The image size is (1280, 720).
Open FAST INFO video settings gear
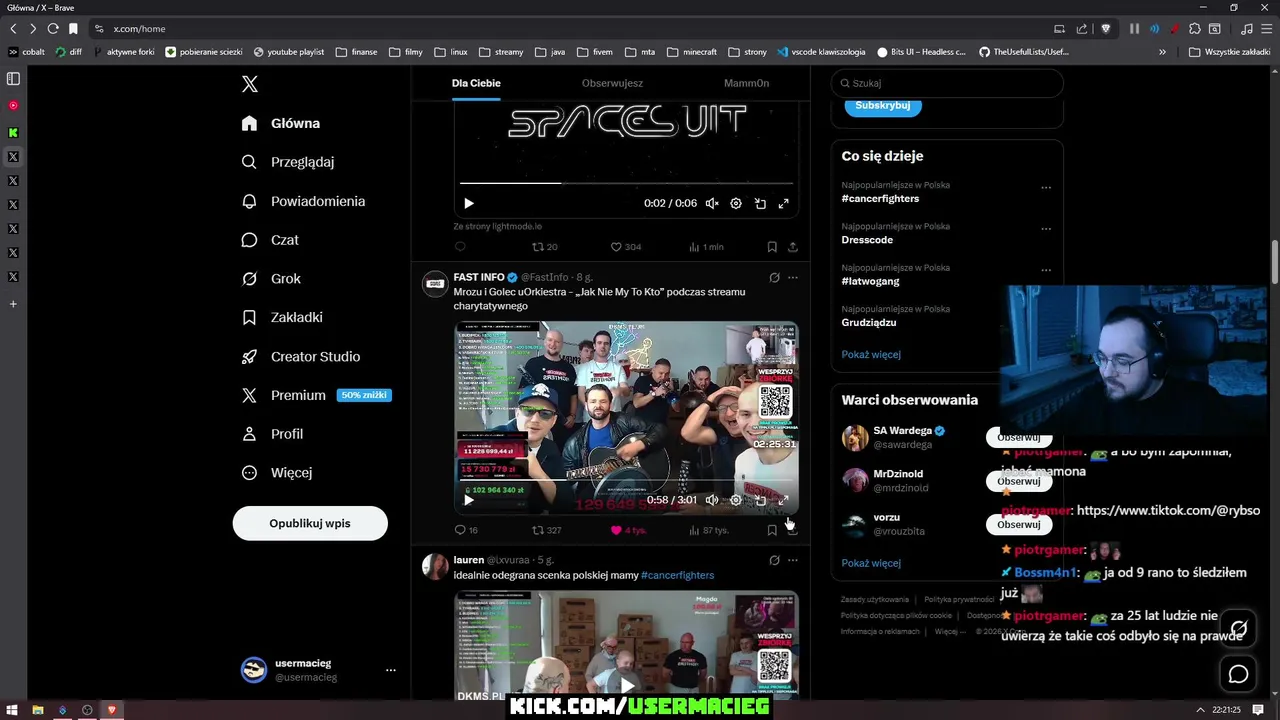736,500
